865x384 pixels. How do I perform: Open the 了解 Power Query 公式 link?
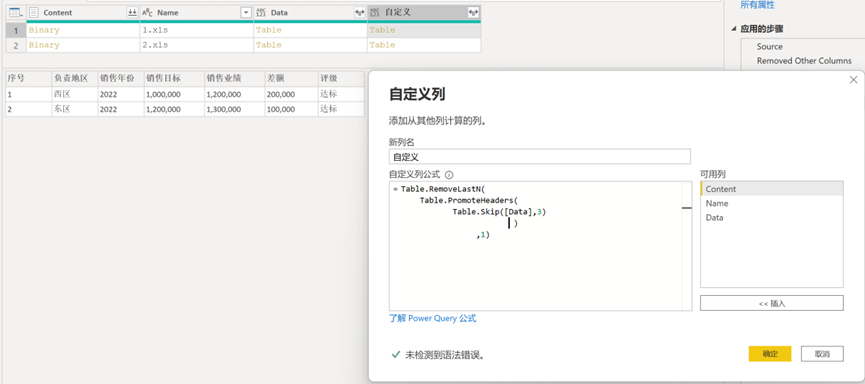[432, 318]
